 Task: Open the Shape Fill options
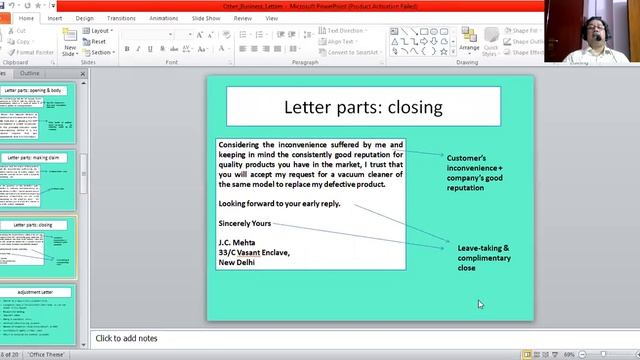[x=524, y=31]
